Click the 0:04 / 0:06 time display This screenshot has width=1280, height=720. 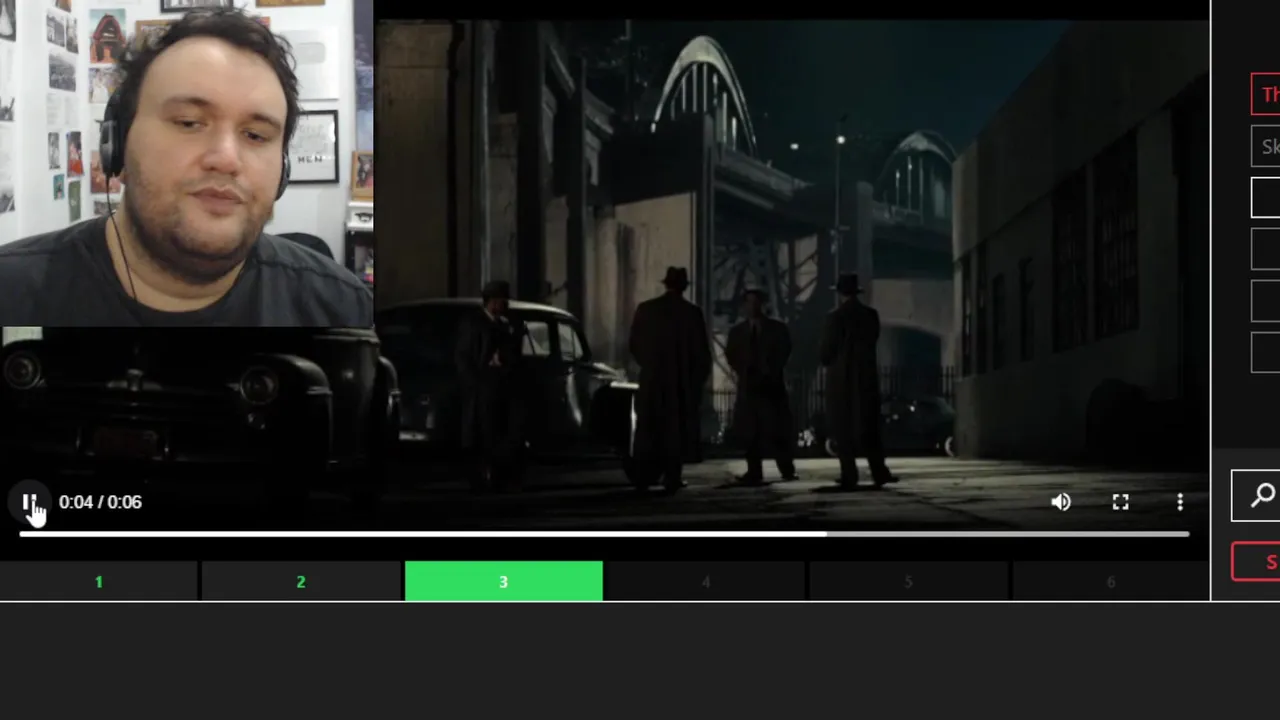point(100,502)
